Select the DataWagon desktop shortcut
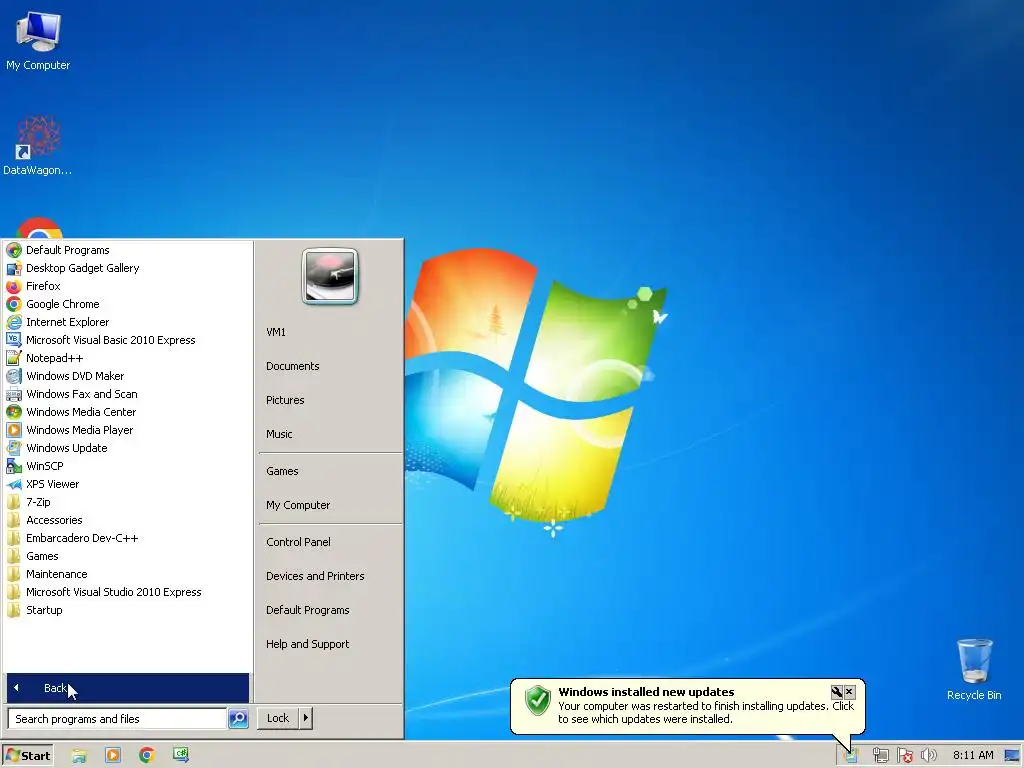1024x768 pixels. 38,145
